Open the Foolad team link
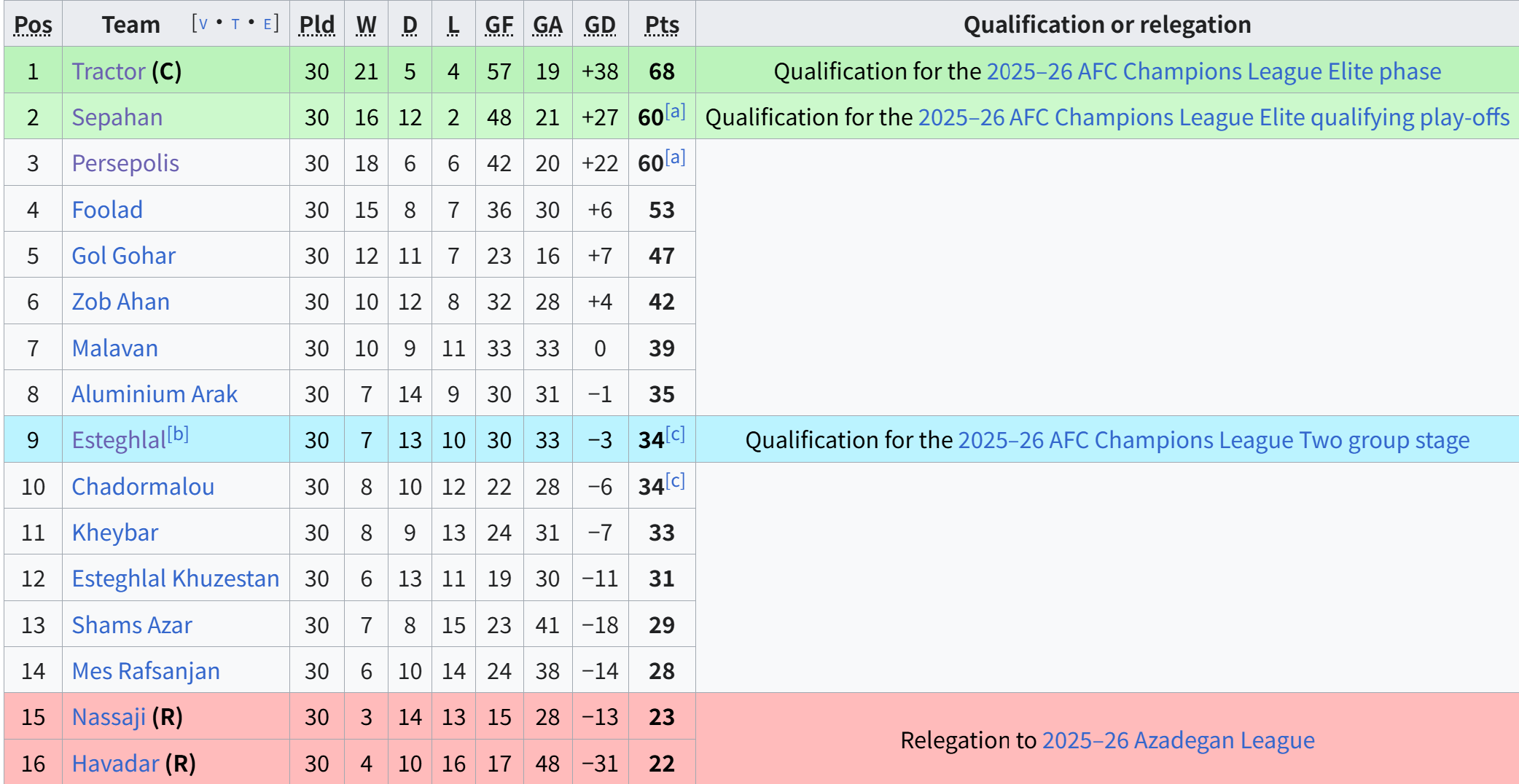This screenshot has width=1519, height=784. pos(107,210)
